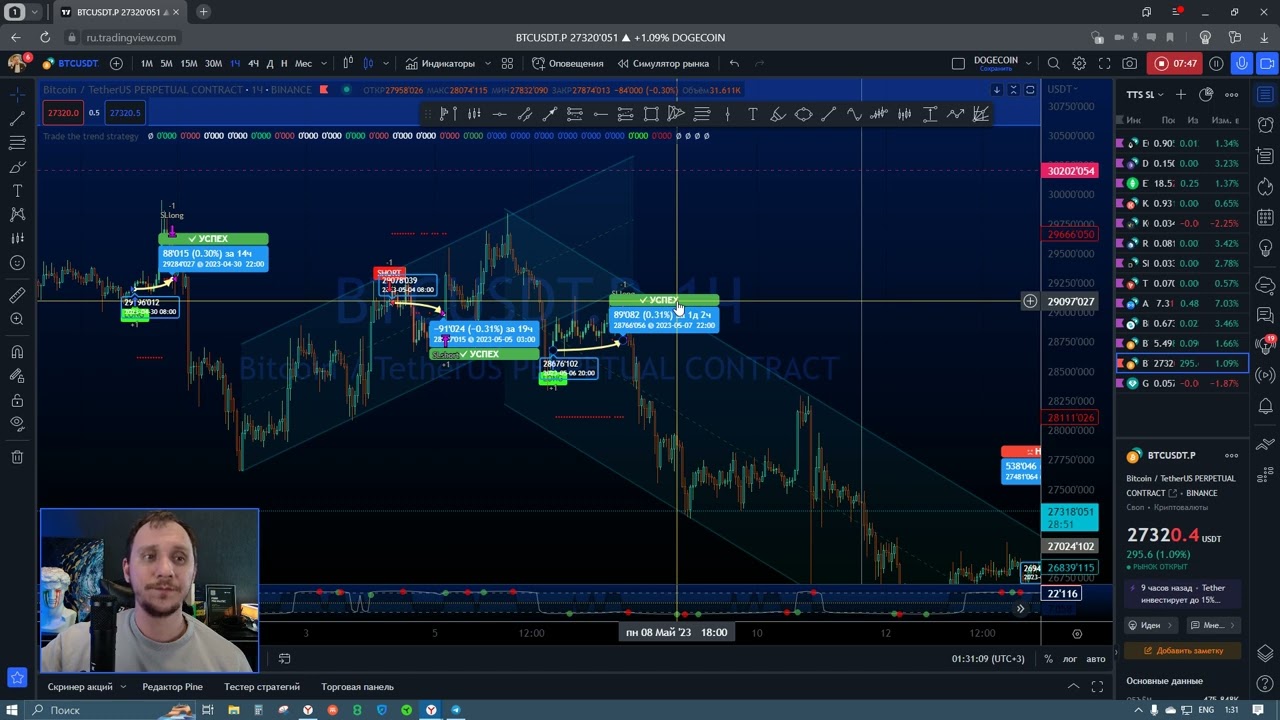Click the Zoom in magnifier tool
Viewport: 1280px width, 720px height.
pyautogui.click(x=17, y=319)
